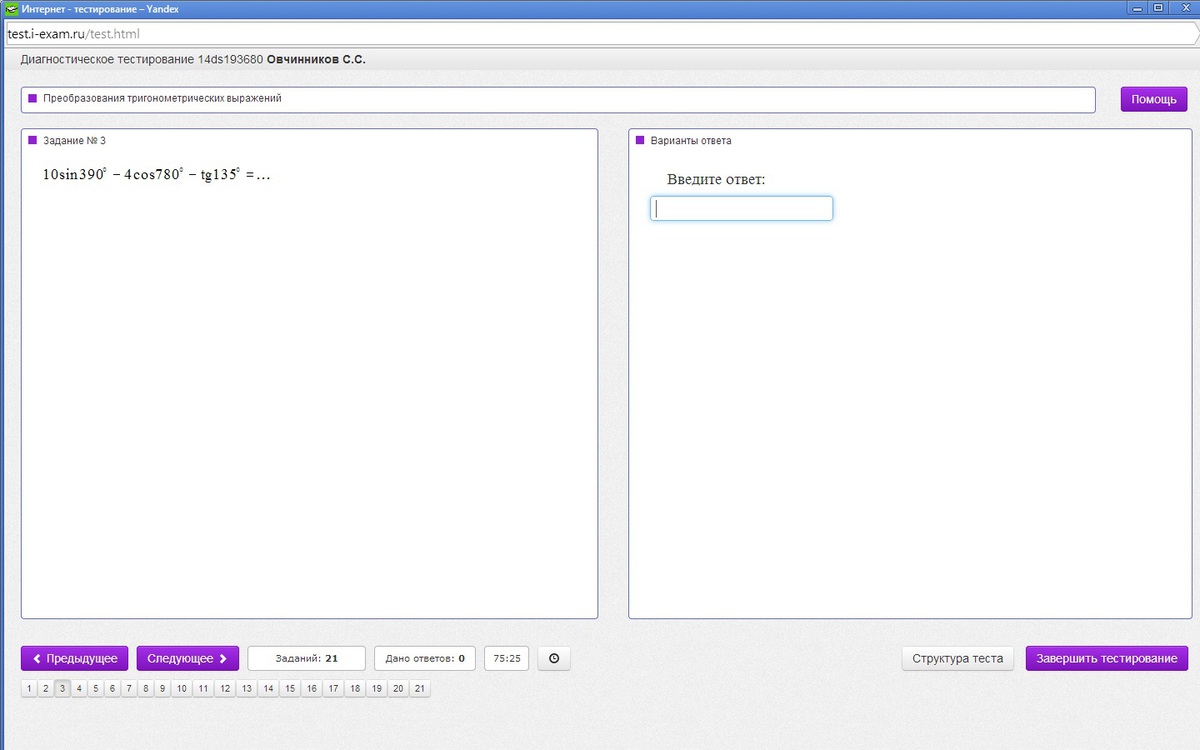Select question 17 in number strip
Viewport: 1200px width, 750px height.
333,688
